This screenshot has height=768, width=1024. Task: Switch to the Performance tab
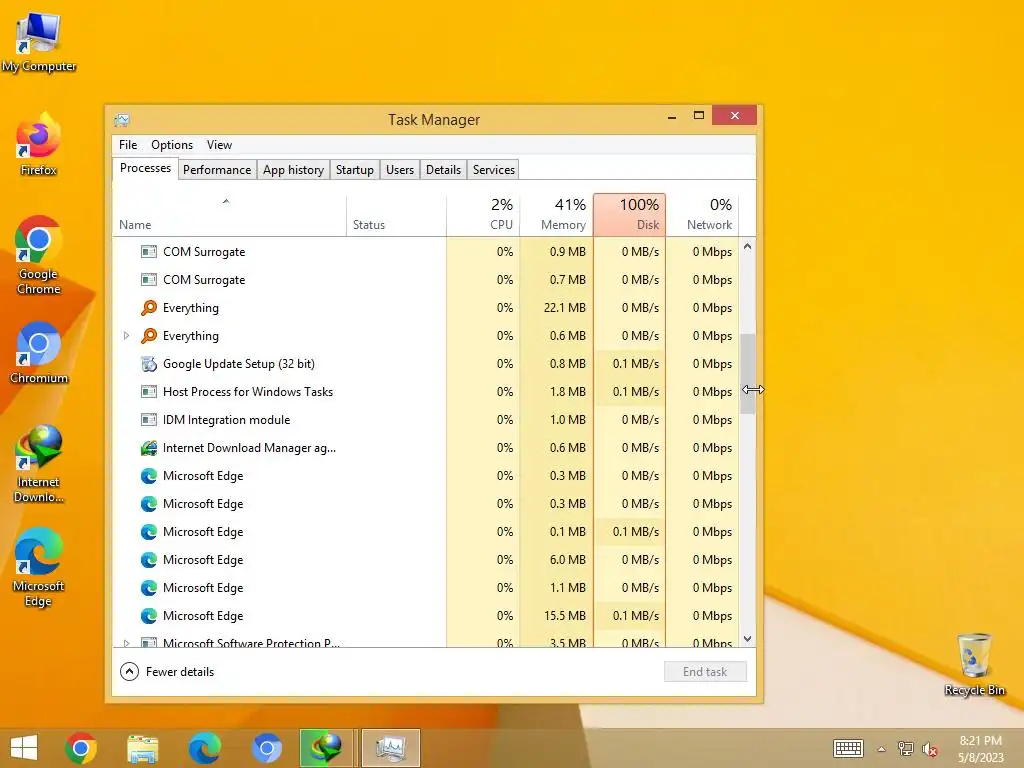coord(217,170)
